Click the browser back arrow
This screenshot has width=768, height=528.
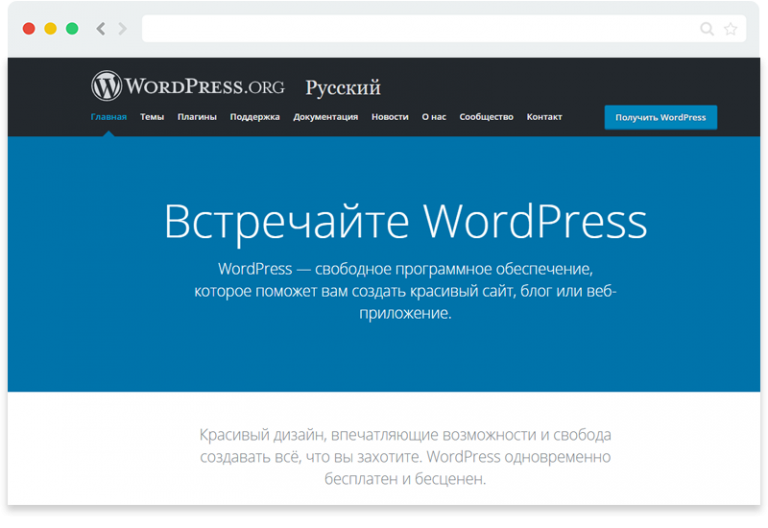pos(101,29)
